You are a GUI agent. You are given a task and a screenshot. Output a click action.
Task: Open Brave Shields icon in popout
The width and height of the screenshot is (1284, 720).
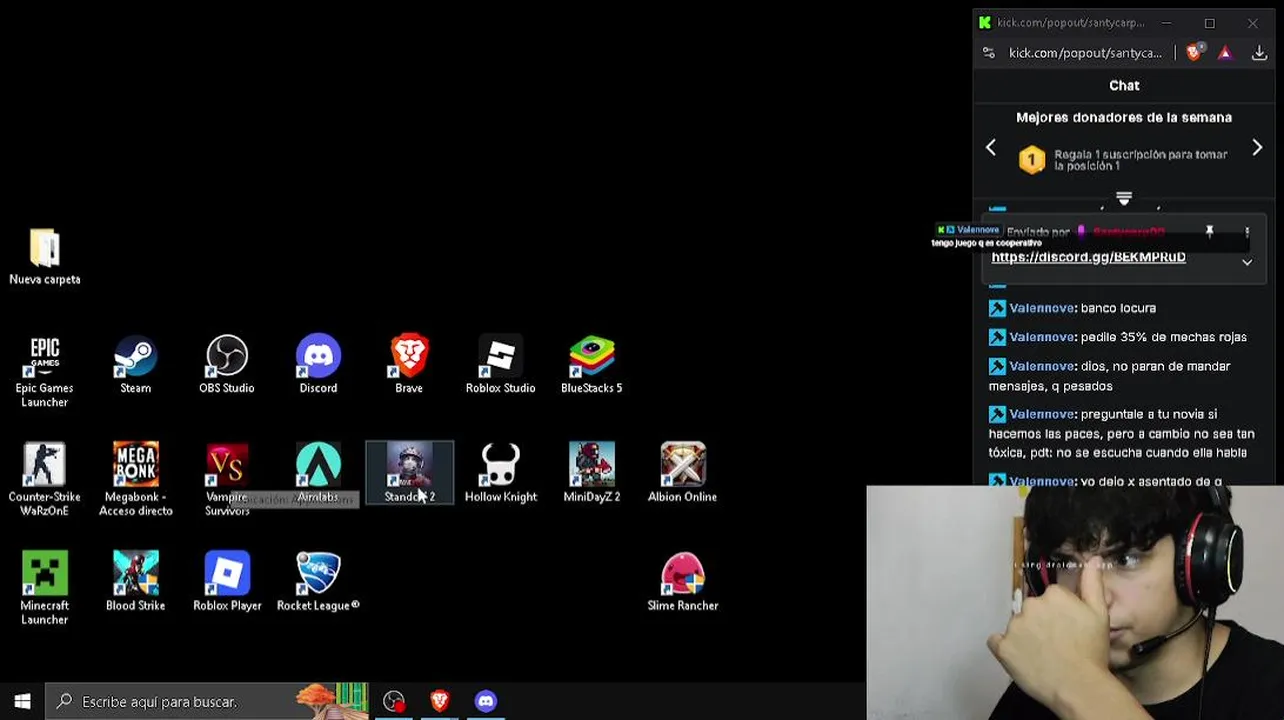pyautogui.click(x=1194, y=52)
